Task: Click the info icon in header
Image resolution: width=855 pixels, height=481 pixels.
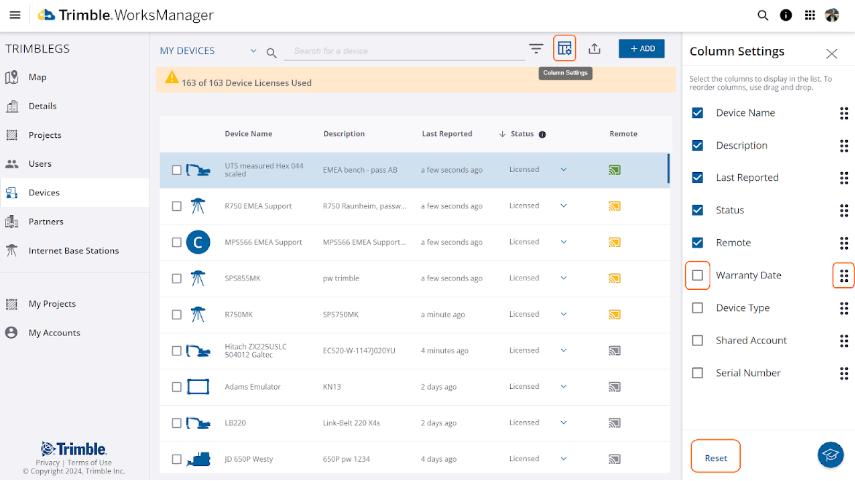Action: point(786,15)
